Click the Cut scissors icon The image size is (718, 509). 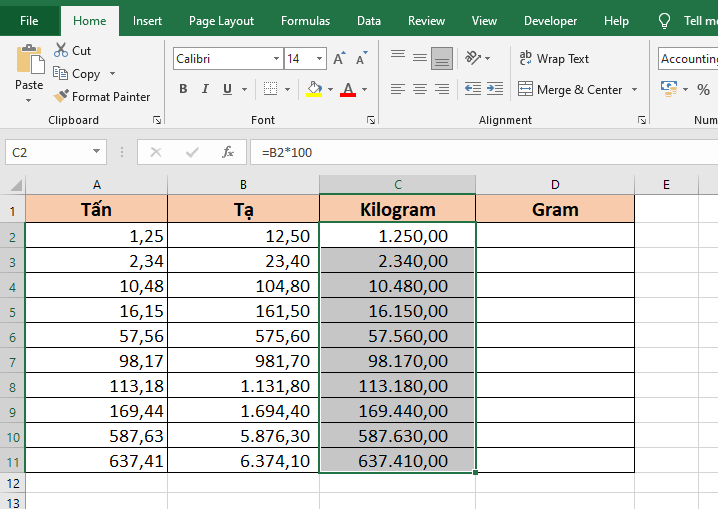click(61, 50)
